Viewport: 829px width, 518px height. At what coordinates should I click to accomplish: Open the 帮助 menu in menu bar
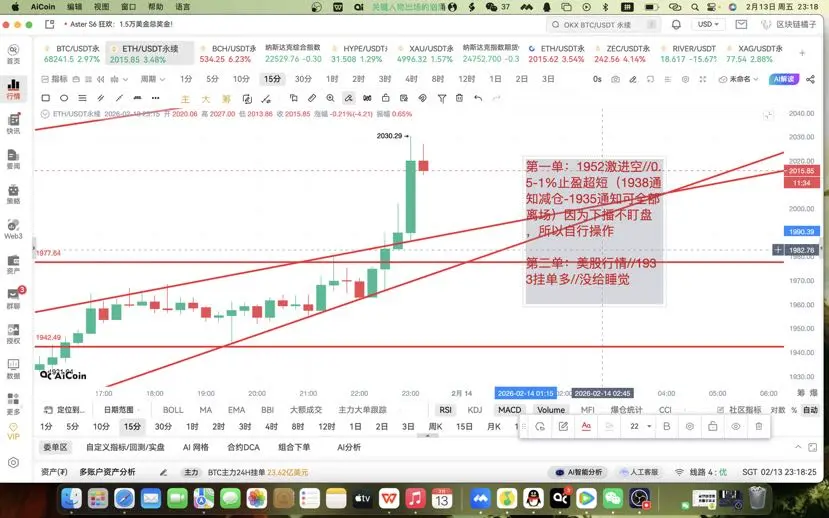click(x=155, y=7)
